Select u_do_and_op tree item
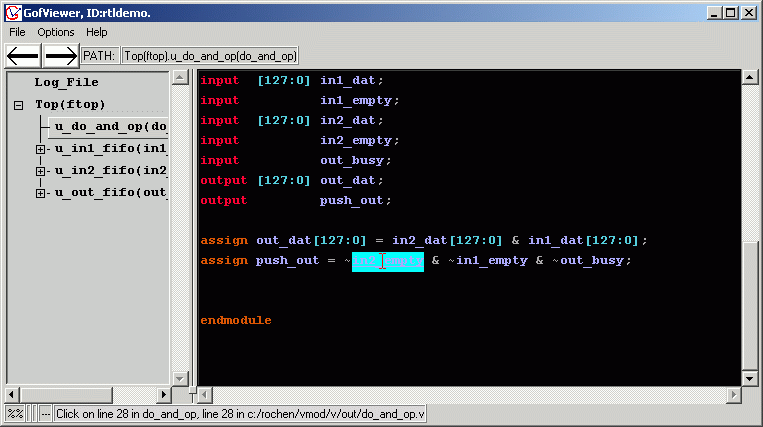Image resolution: width=763 pixels, height=427 pixels. click(x=110, y=126)
